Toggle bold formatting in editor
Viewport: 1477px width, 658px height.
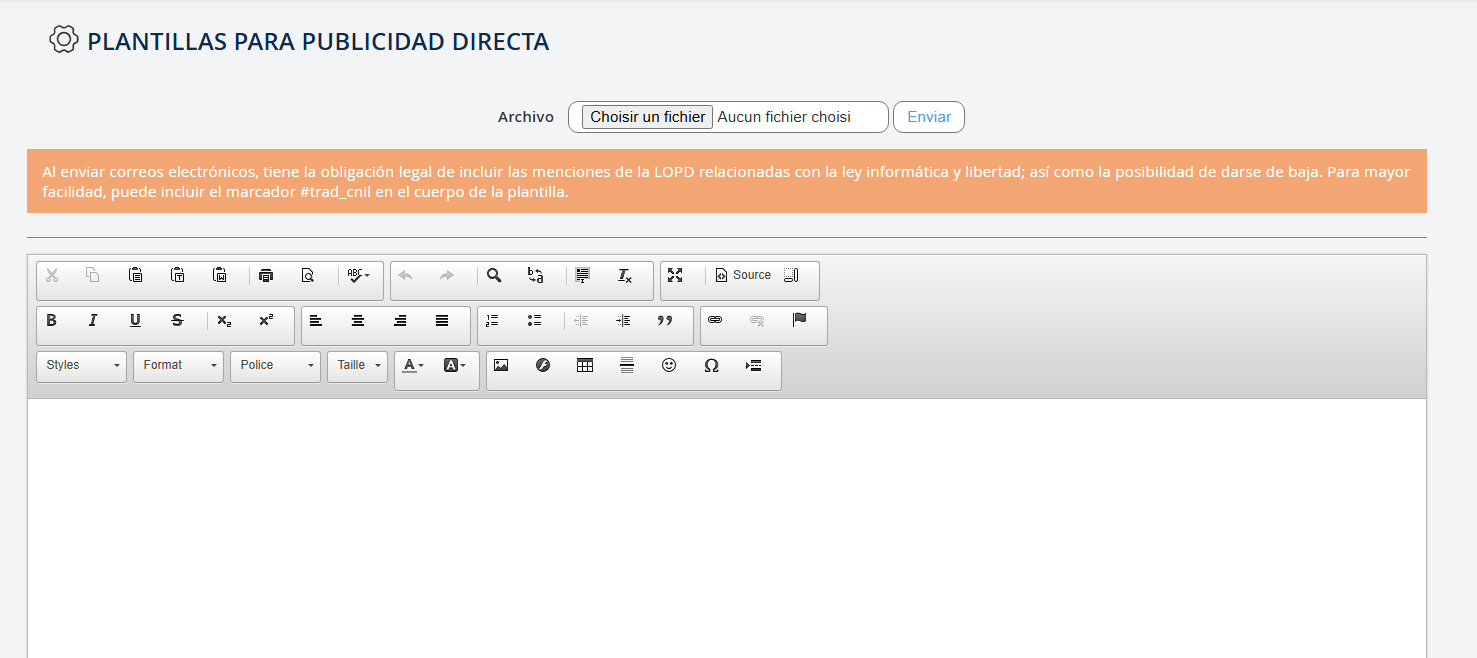[52, 321]
